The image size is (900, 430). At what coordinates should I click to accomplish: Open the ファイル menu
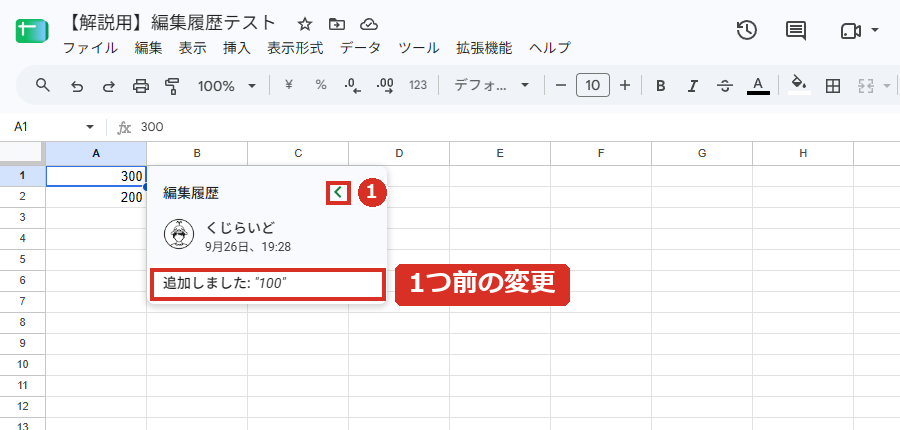(x=90, y=48)
